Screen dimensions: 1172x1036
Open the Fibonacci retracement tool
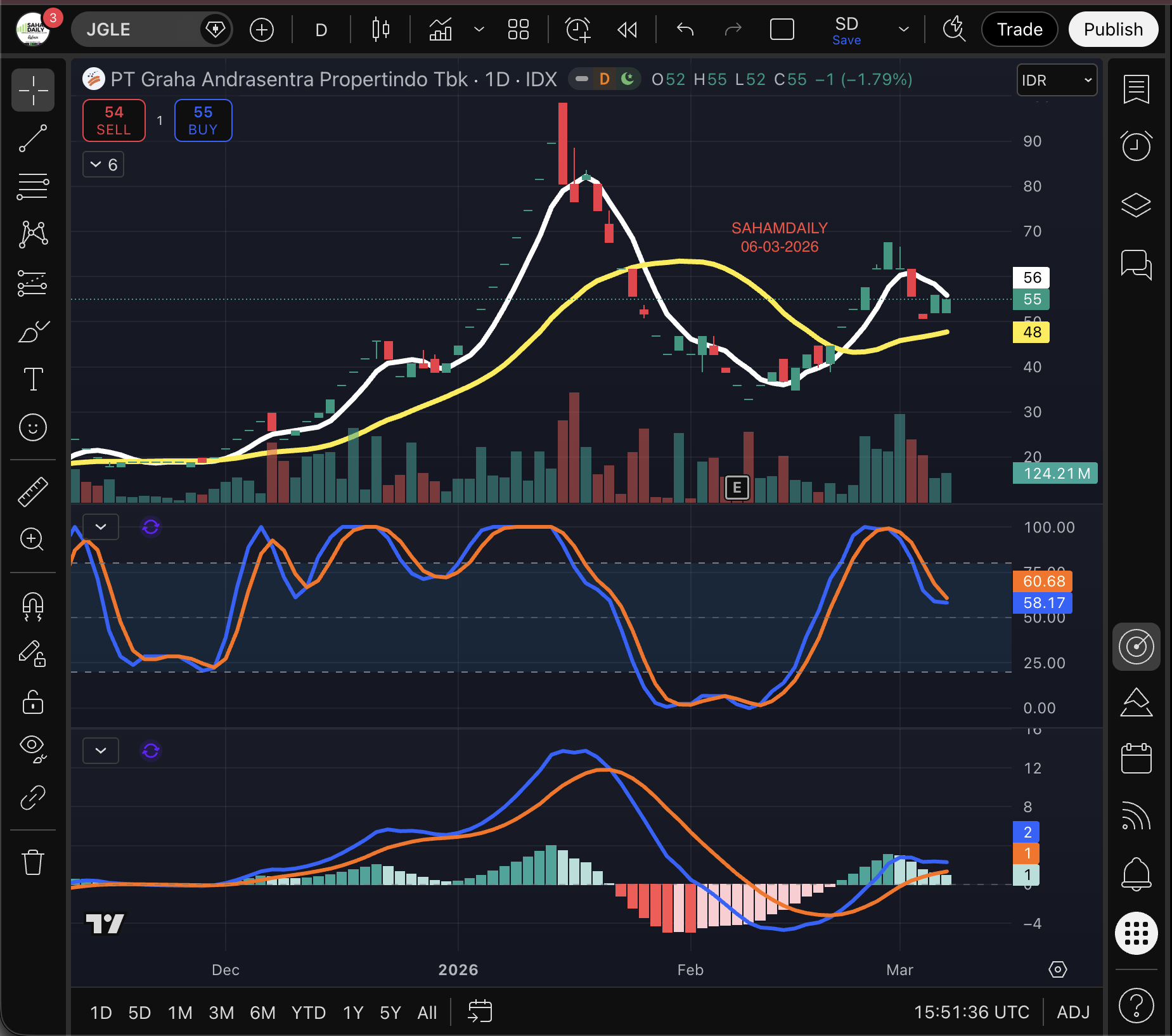(33, 186)
